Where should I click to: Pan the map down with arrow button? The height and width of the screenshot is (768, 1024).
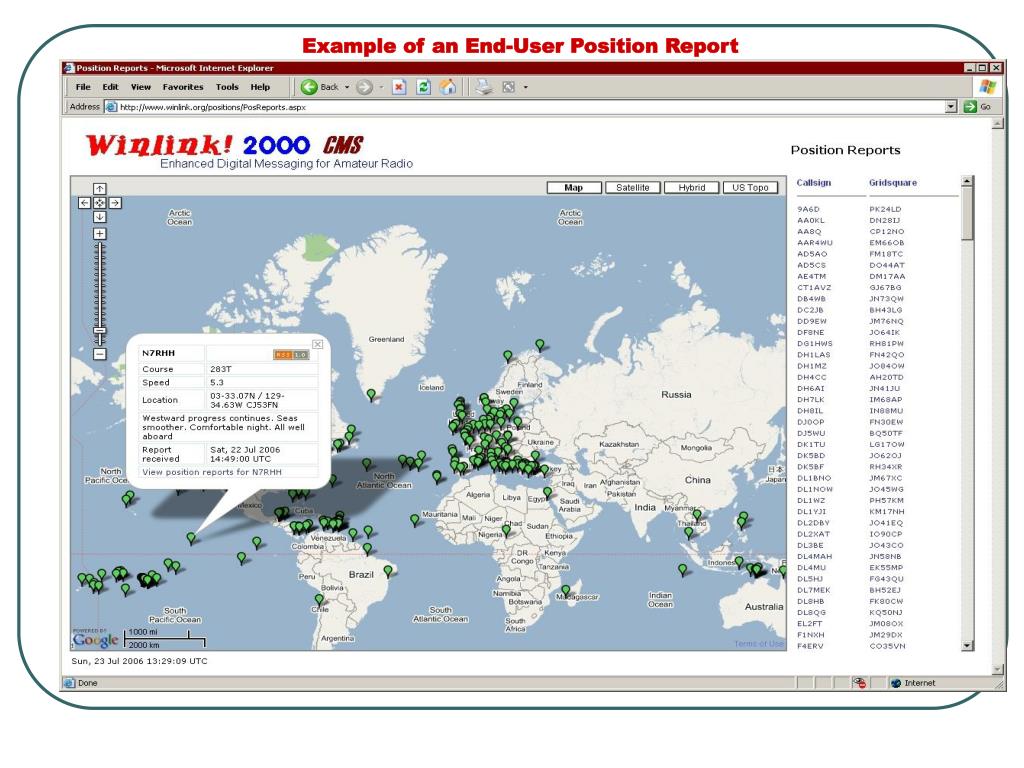point(99,217)
